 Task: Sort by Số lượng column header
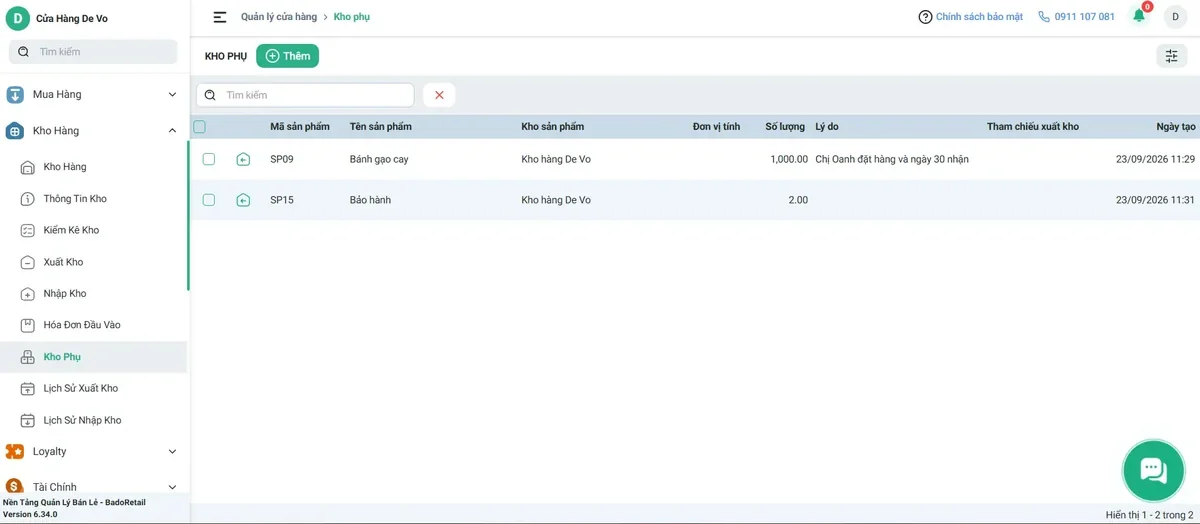785,127
